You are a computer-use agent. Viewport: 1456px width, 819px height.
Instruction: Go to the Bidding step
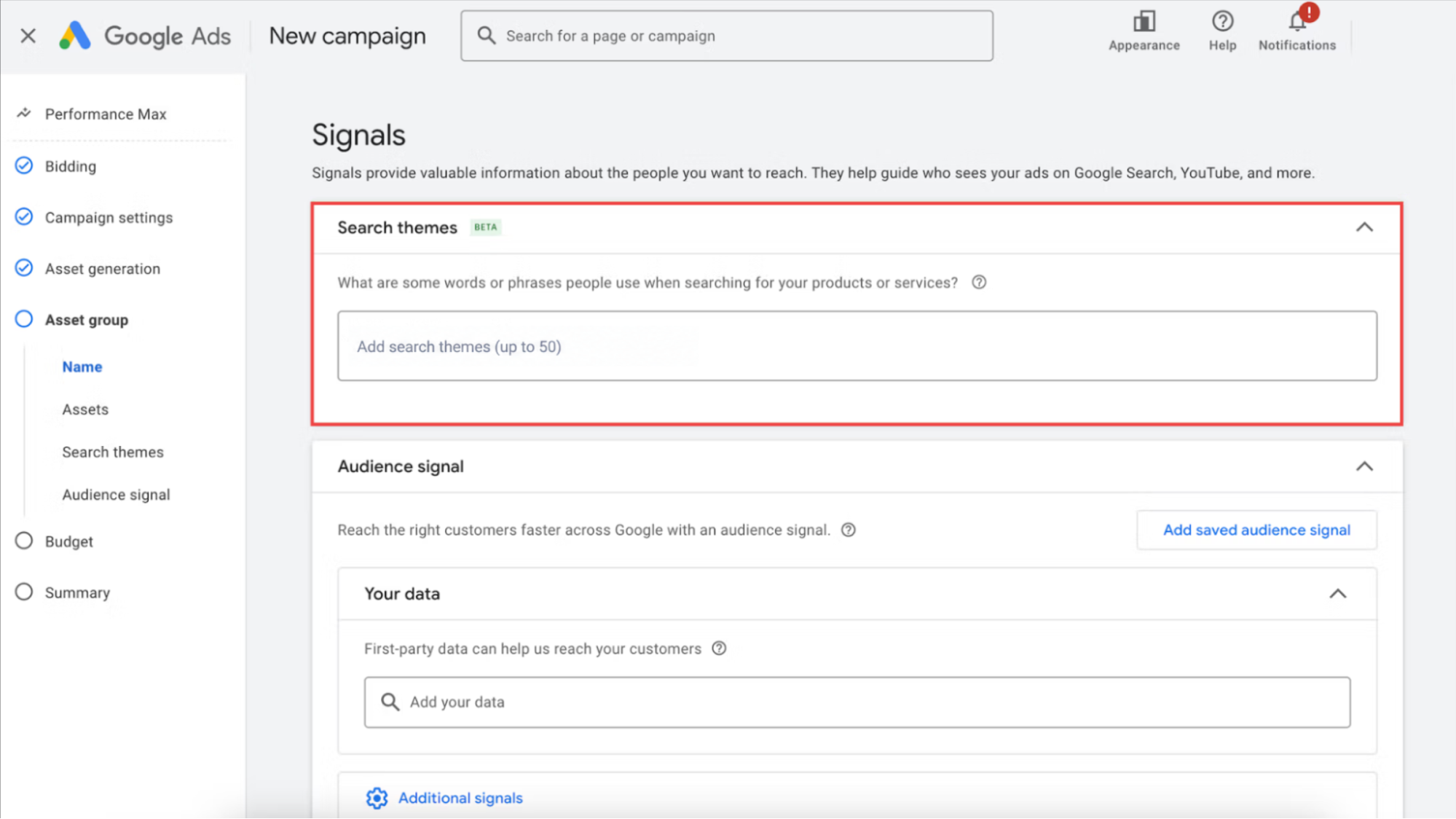coord(71,166)
